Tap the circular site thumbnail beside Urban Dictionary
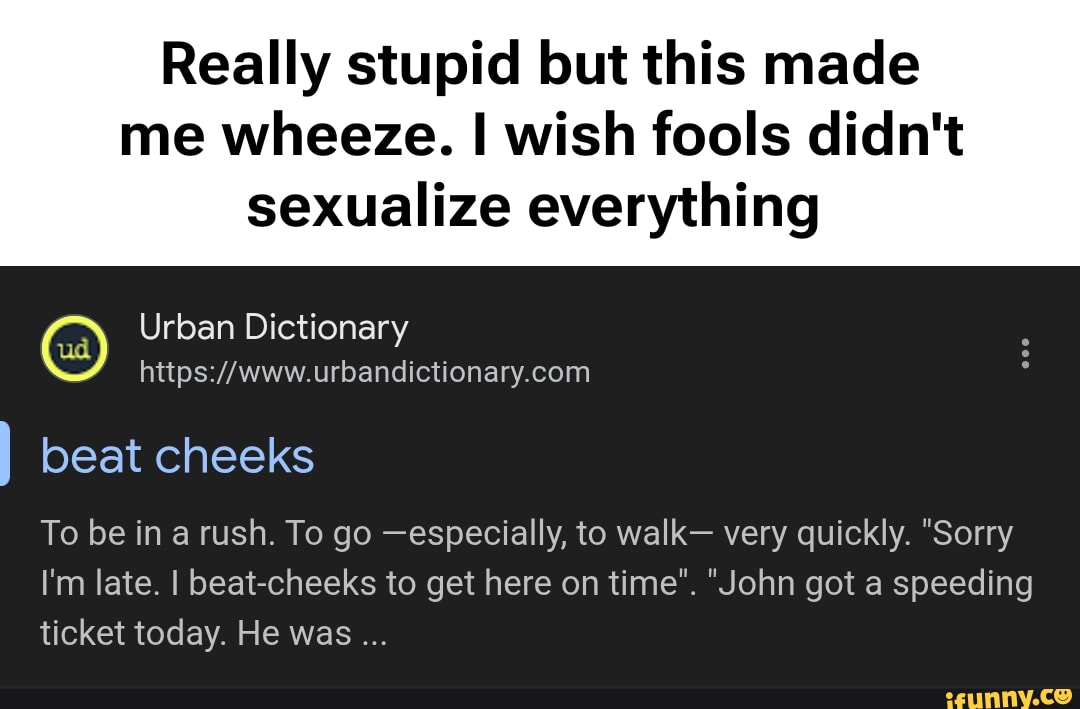 pos(74,348)
